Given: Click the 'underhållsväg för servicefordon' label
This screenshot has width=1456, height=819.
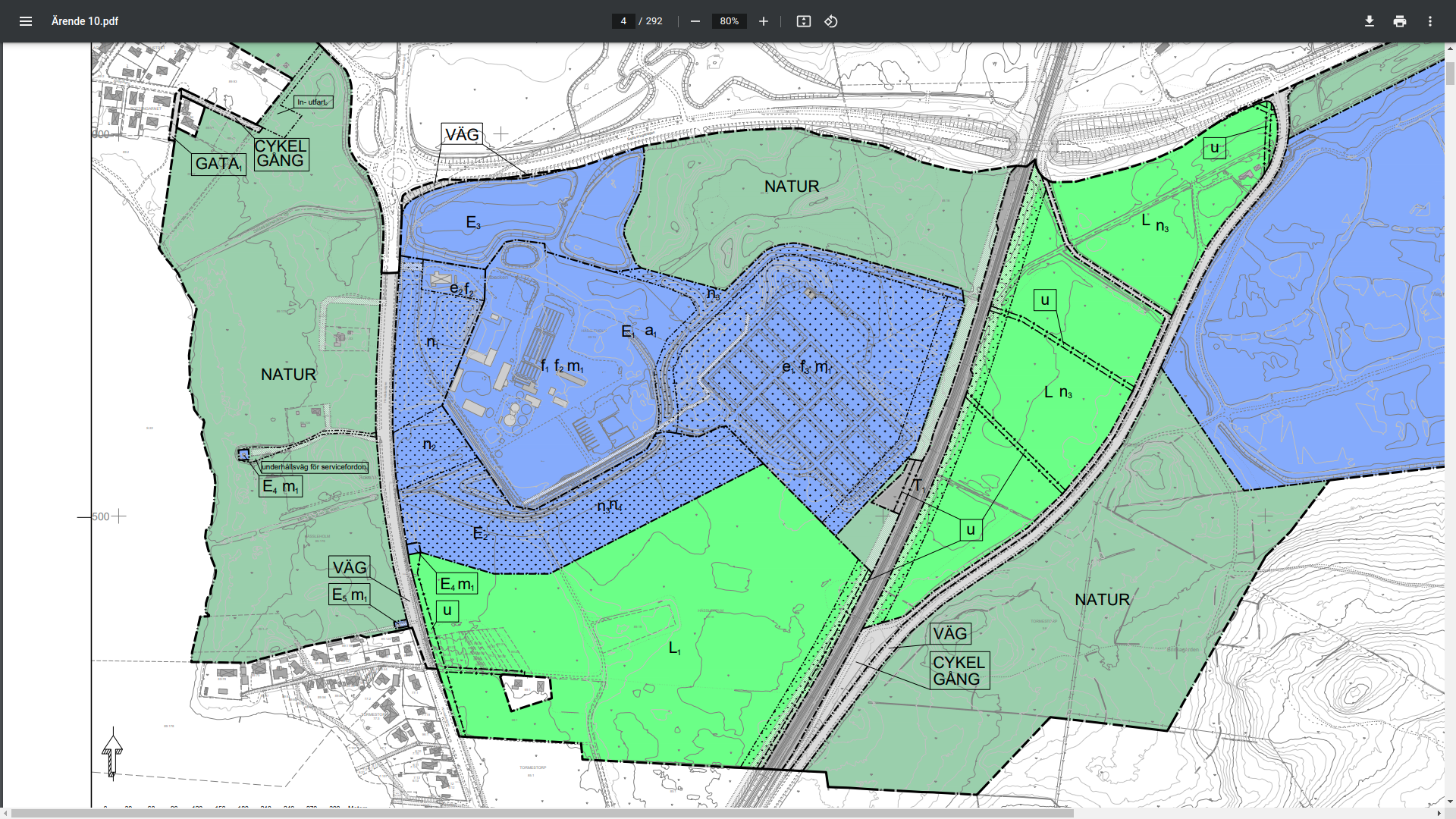Looking at the screenshot, I should 314,467.
